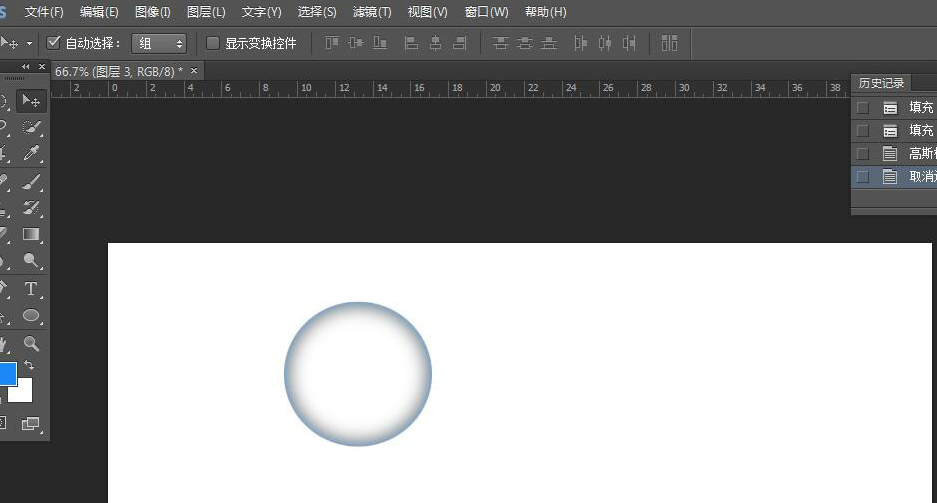Screen dimensions: 937x503
Task: Select the Ellipse shape tool
Action: [31, 315]
